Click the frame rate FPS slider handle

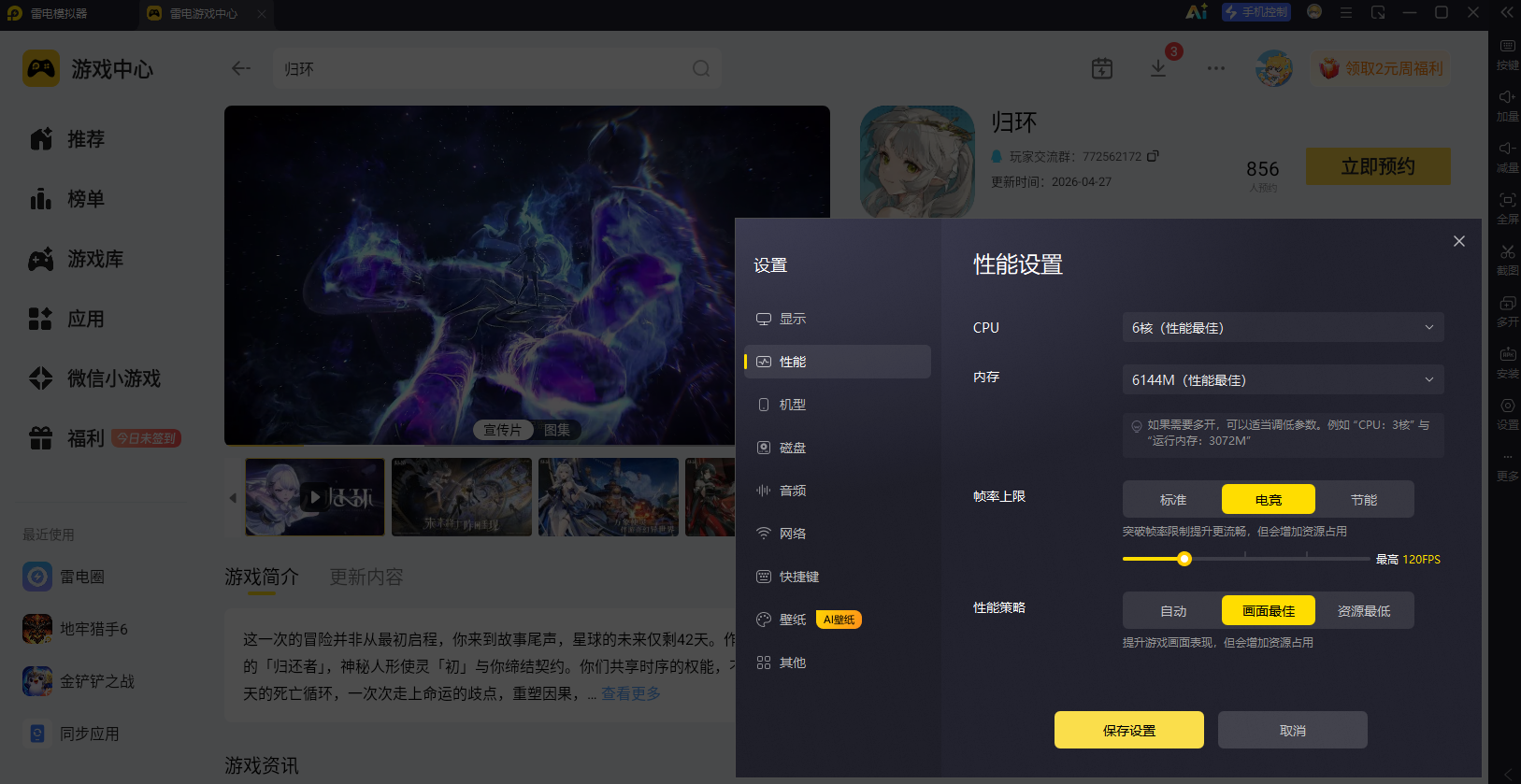tap(1184, 559)
